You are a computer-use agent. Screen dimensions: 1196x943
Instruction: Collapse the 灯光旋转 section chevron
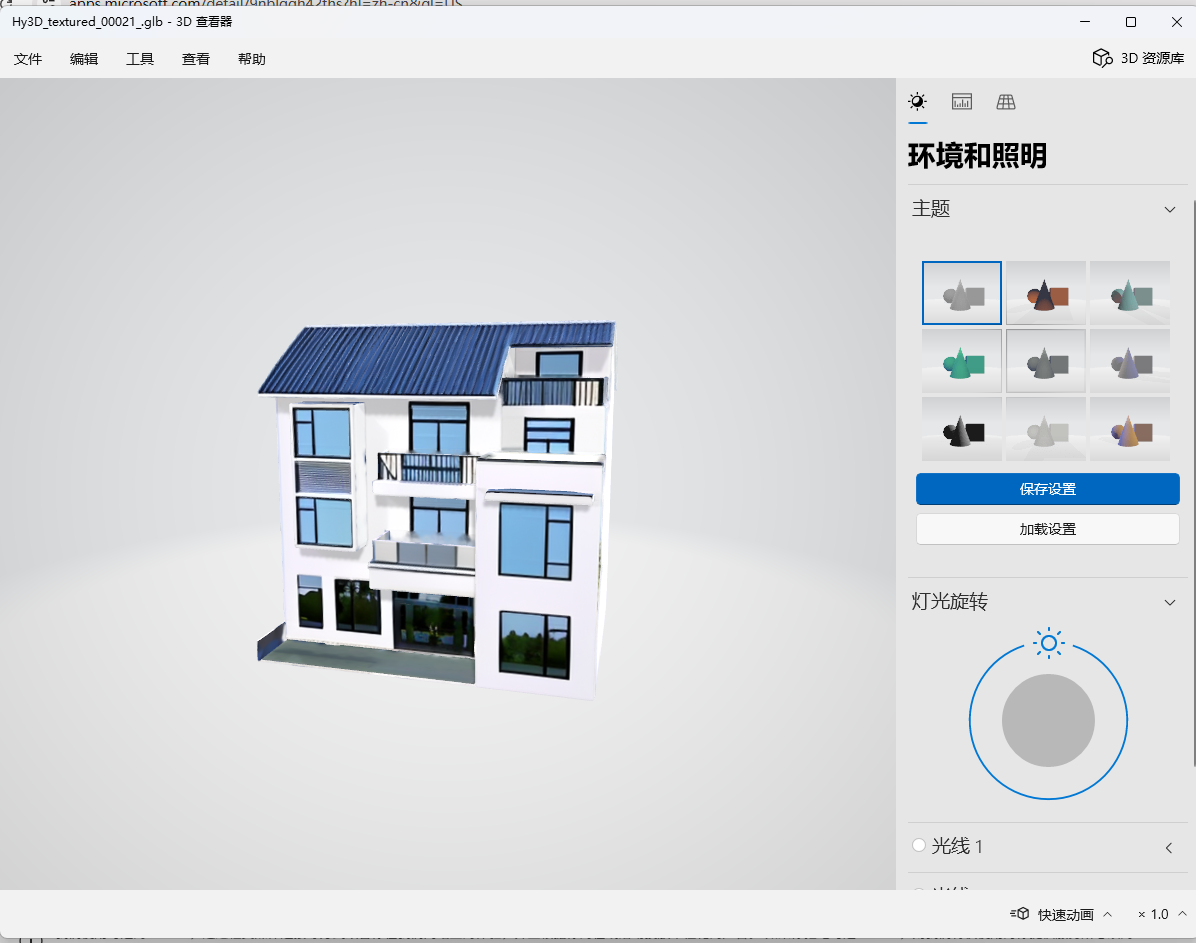[x=1169, y=602]
